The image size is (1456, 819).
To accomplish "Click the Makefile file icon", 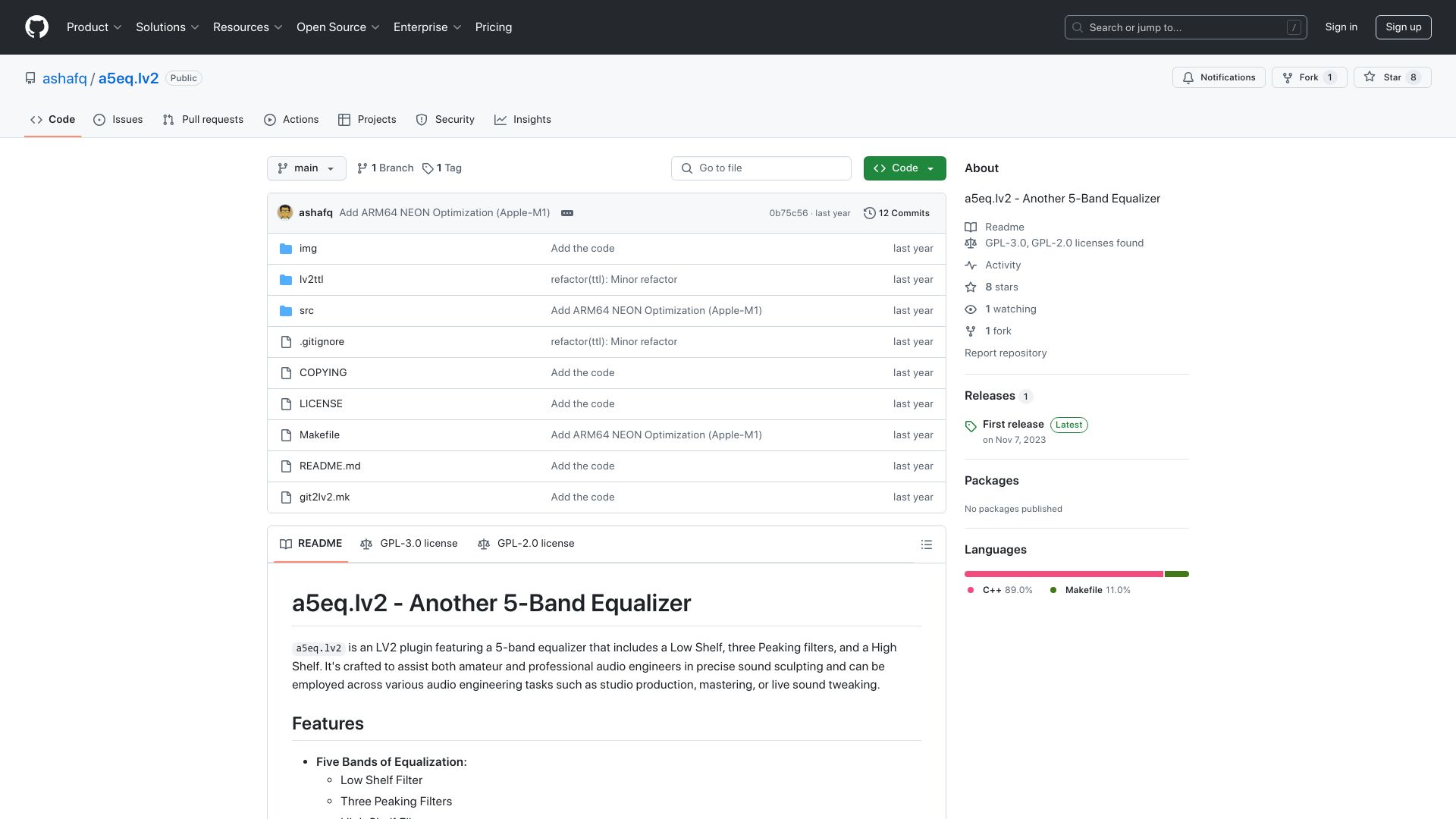I will coord(286,435).
